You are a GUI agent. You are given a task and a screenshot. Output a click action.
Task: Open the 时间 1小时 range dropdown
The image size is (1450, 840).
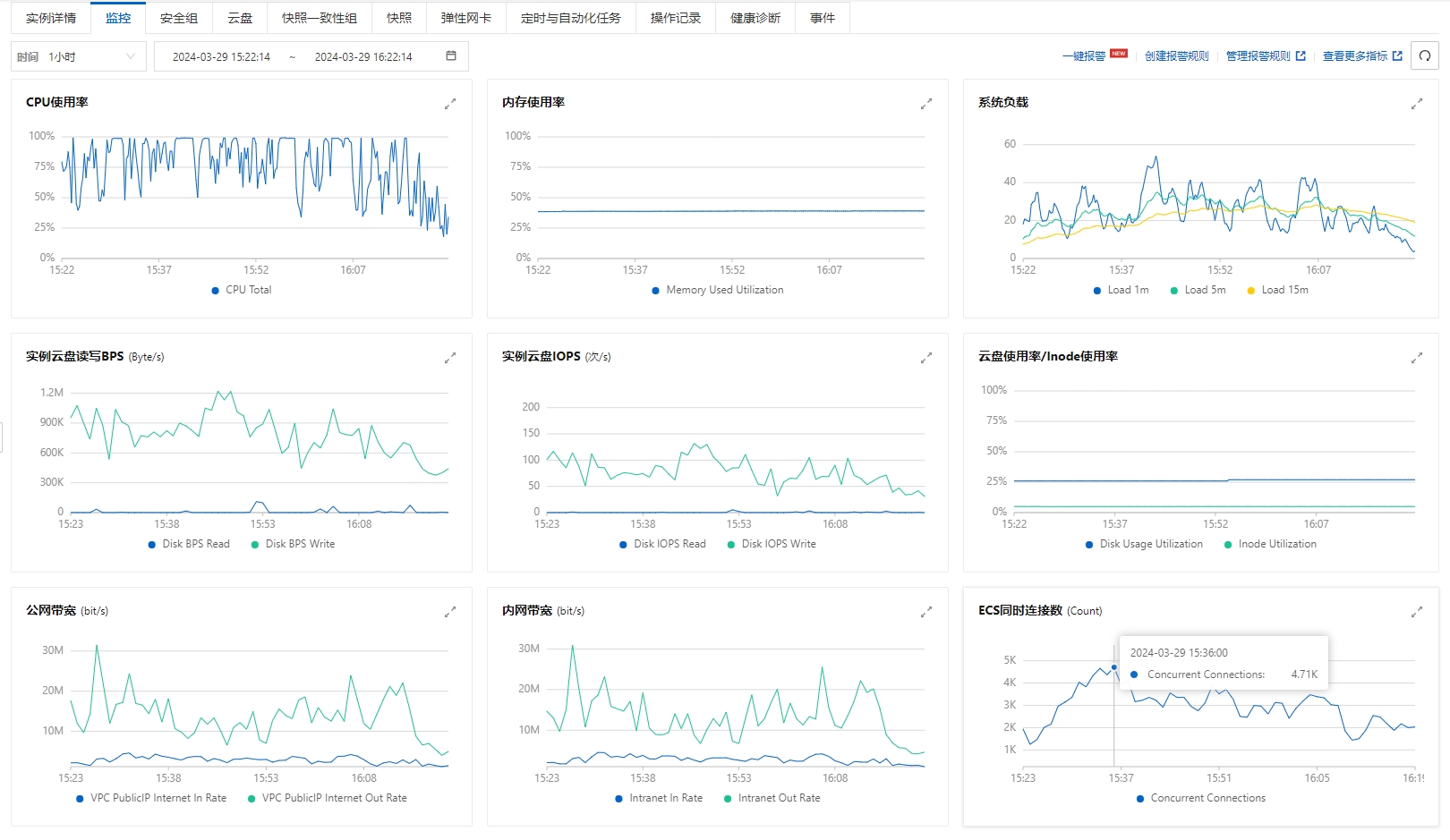coord(79,56)
